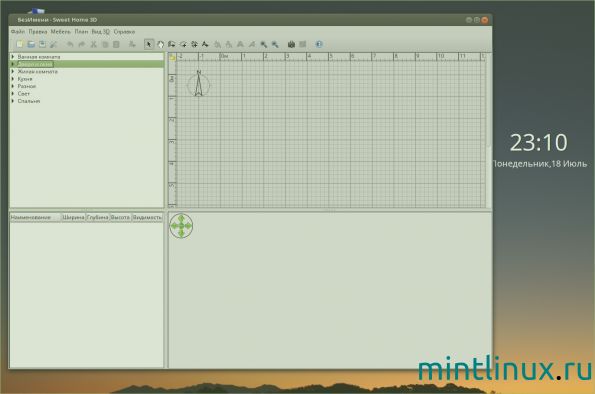Pick the Create dimensions tool
595x394 pixels.
(194, 44)
